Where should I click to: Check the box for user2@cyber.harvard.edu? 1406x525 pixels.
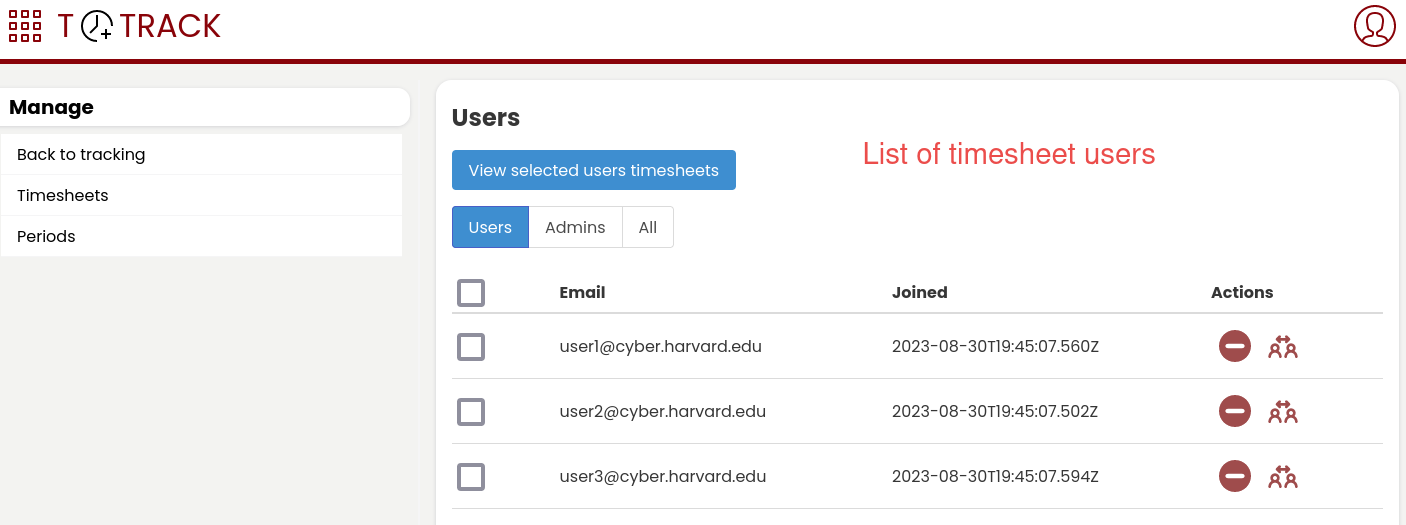click(x=471, y=412)
